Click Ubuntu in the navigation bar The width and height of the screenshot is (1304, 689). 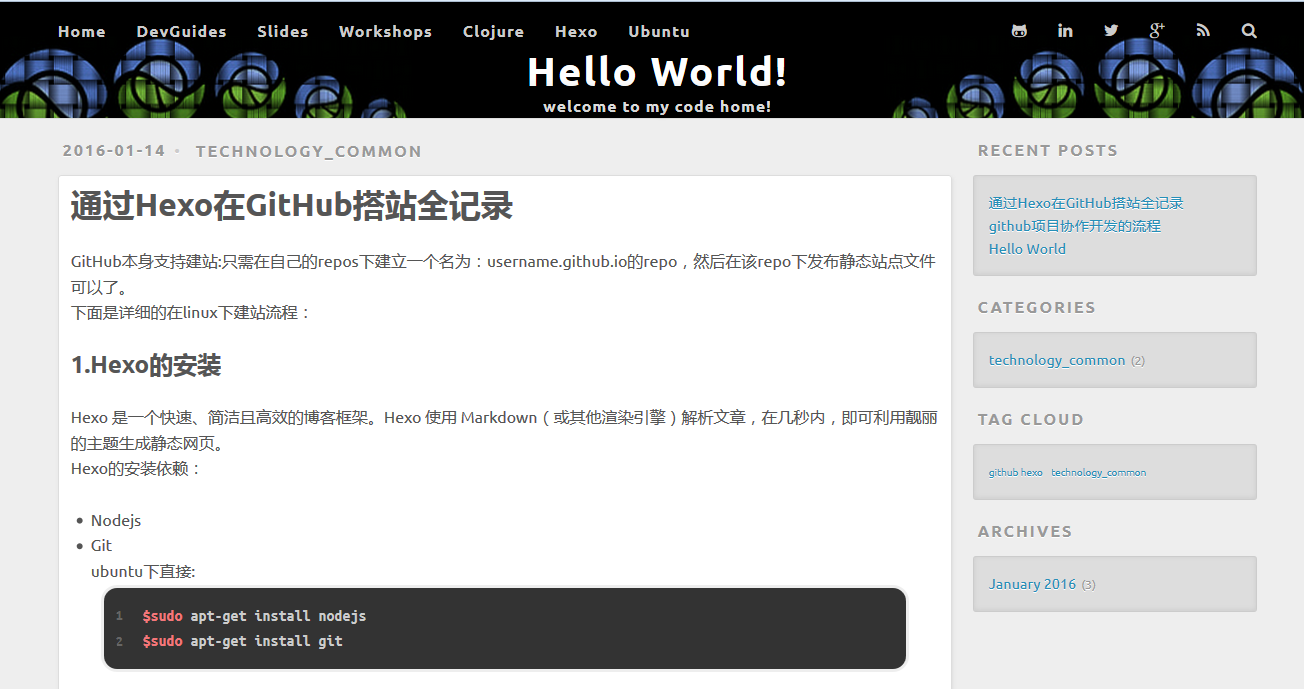tap(659, 32)
